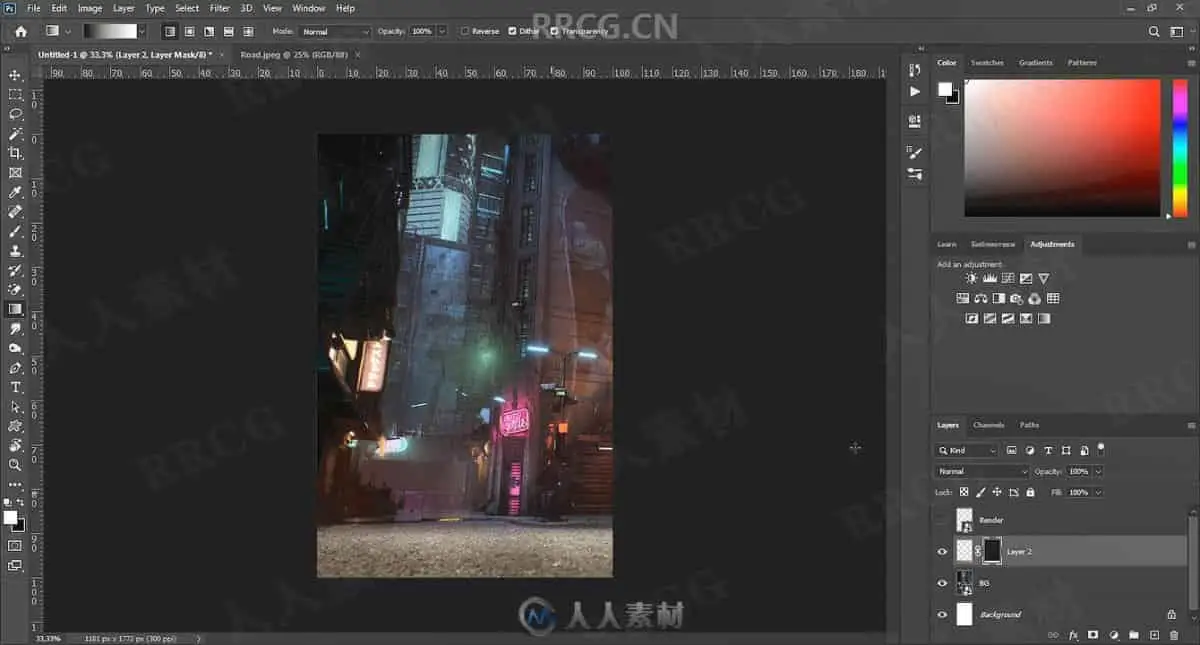Select the Zoom tool in toolbar
1200x645 pixels.
[15, 465]
